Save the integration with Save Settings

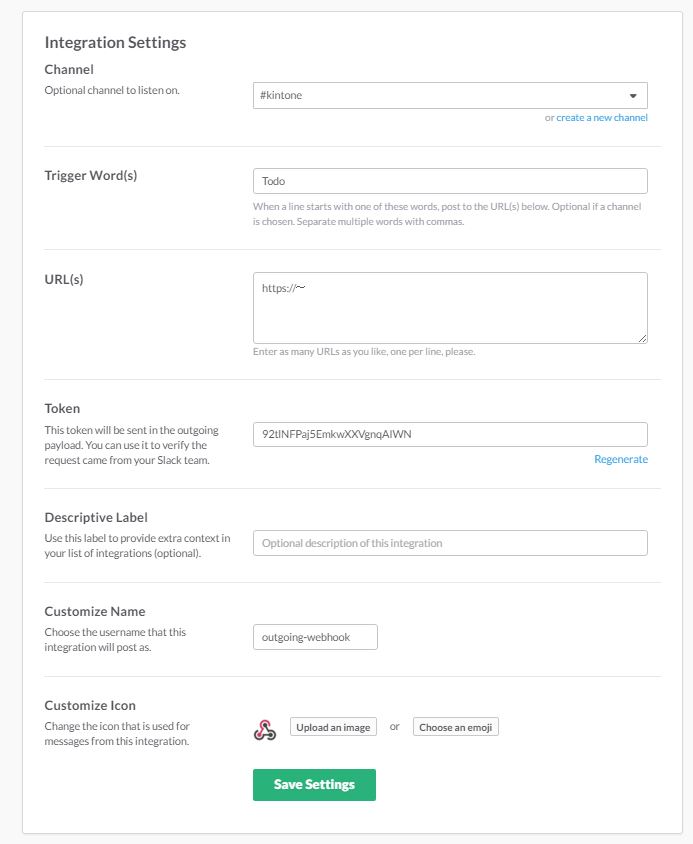point(314,785)
